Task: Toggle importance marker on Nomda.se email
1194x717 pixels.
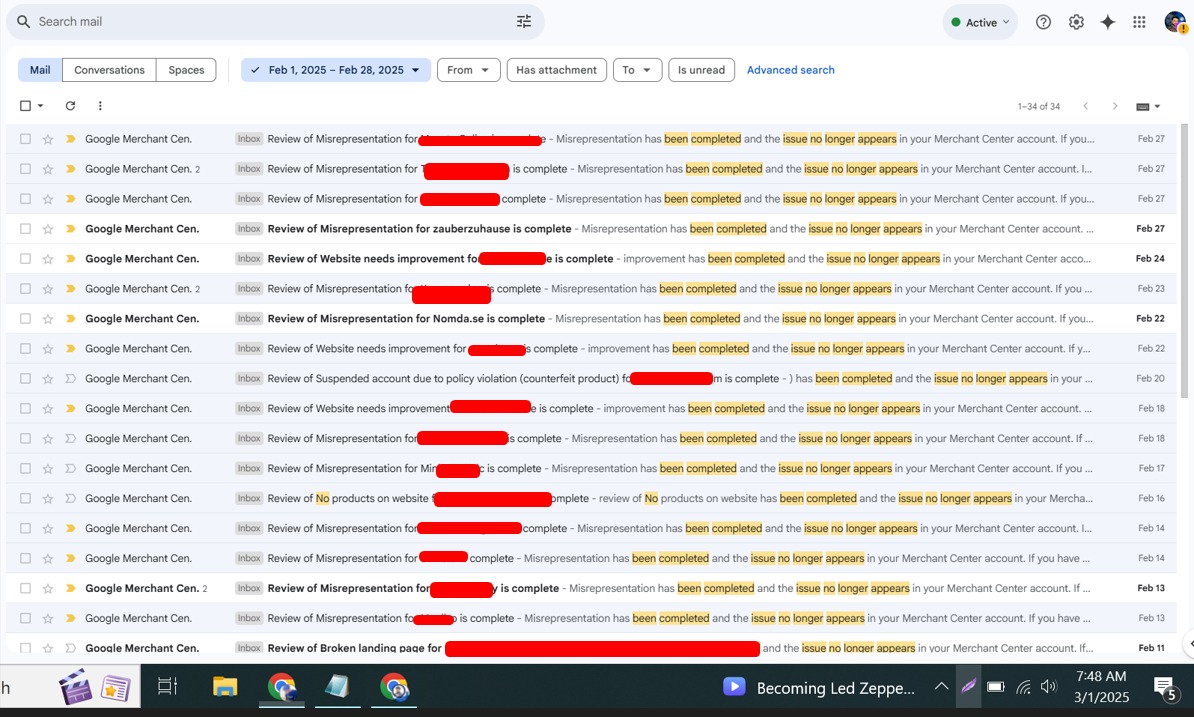Action: [x=70, y=319]
